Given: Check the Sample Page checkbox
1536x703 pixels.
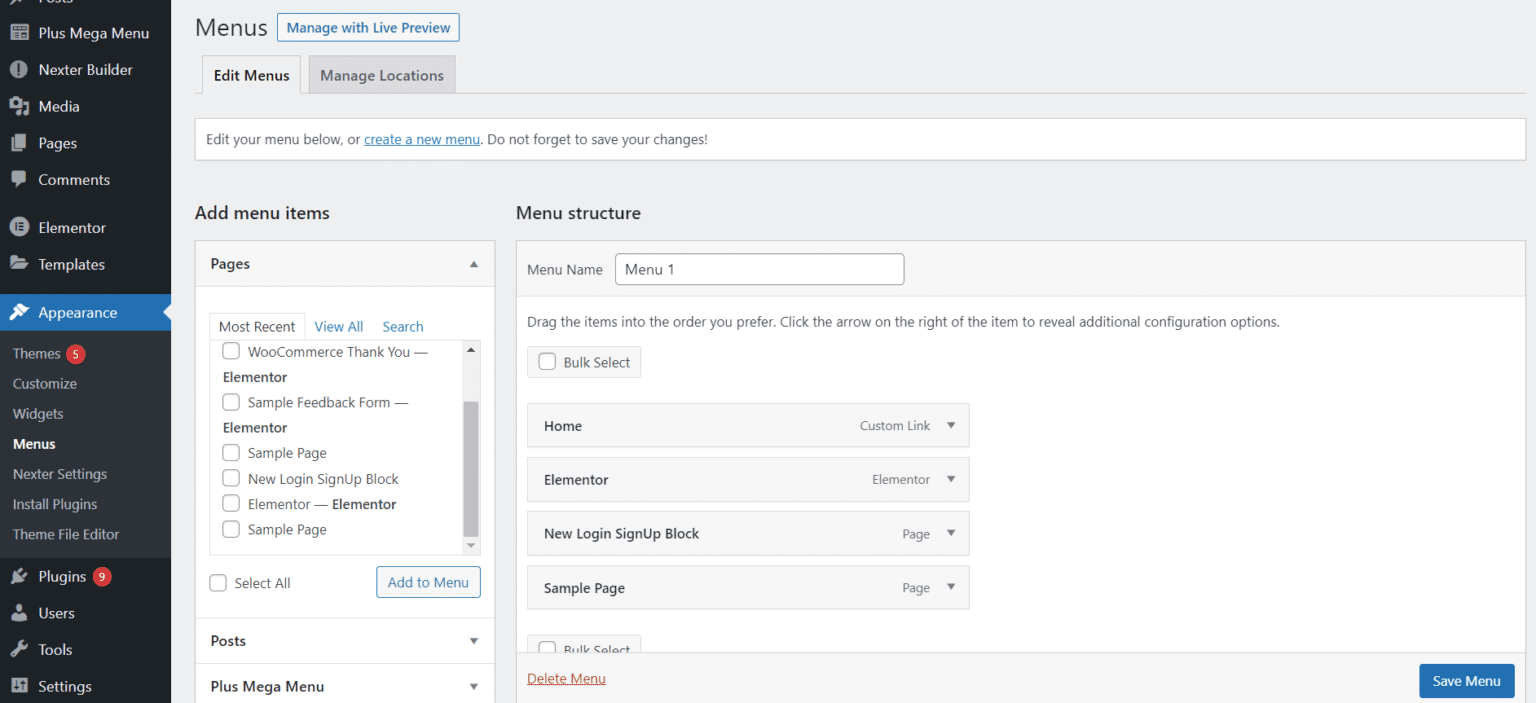Looking at the screenshot, I should [x=231, y=453].
